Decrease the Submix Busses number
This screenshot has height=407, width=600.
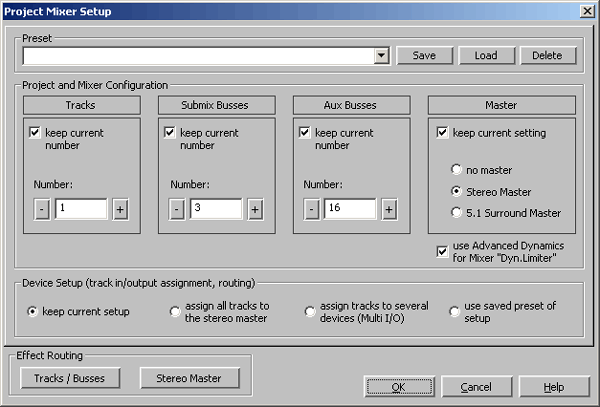click(176, 209)
